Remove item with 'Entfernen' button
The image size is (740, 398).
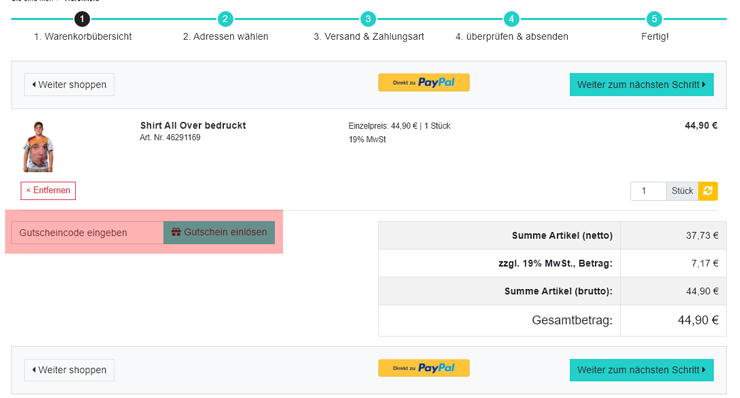[48, 190]
